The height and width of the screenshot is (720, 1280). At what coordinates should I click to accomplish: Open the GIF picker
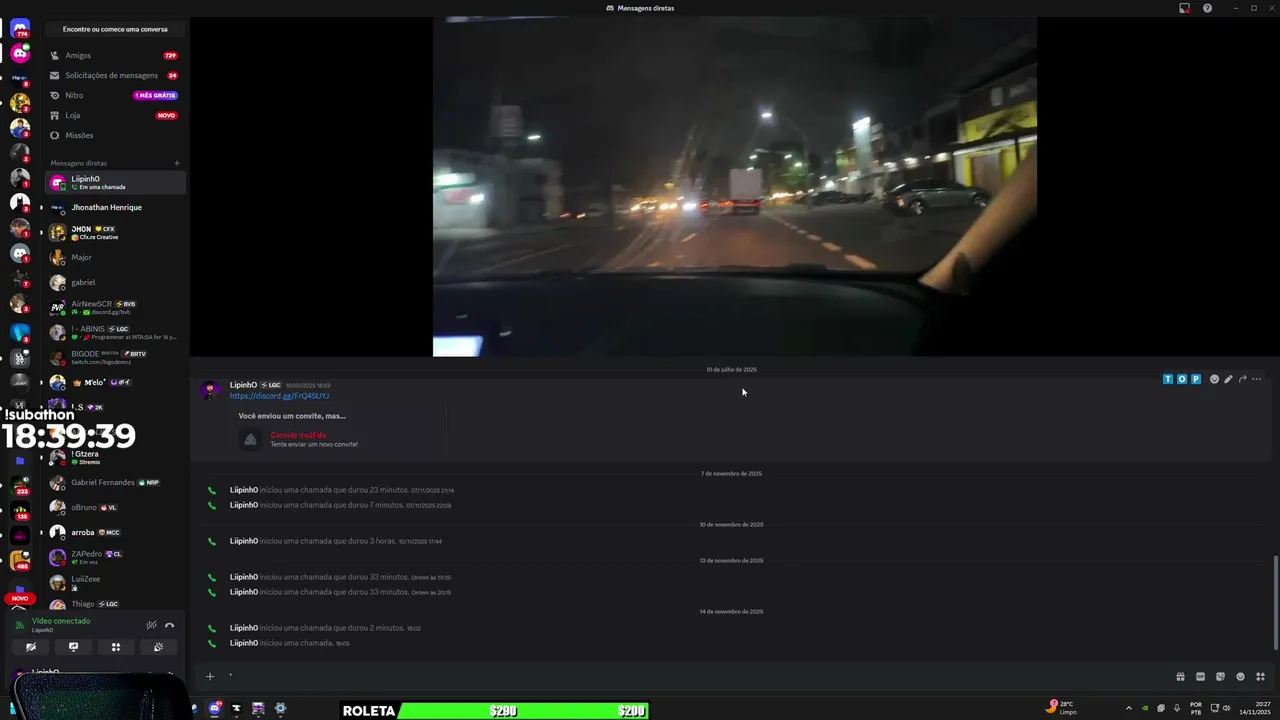(1200, 677)
